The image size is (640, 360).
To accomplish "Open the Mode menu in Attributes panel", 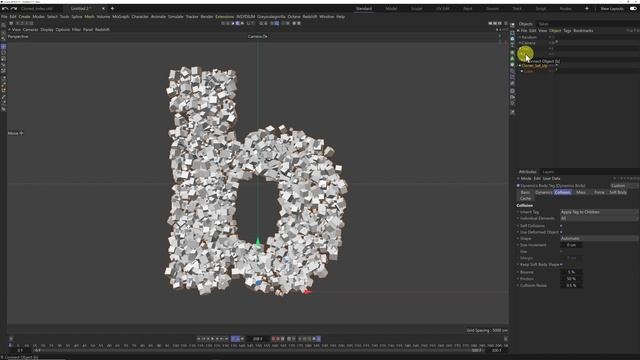I will (526, 179).
